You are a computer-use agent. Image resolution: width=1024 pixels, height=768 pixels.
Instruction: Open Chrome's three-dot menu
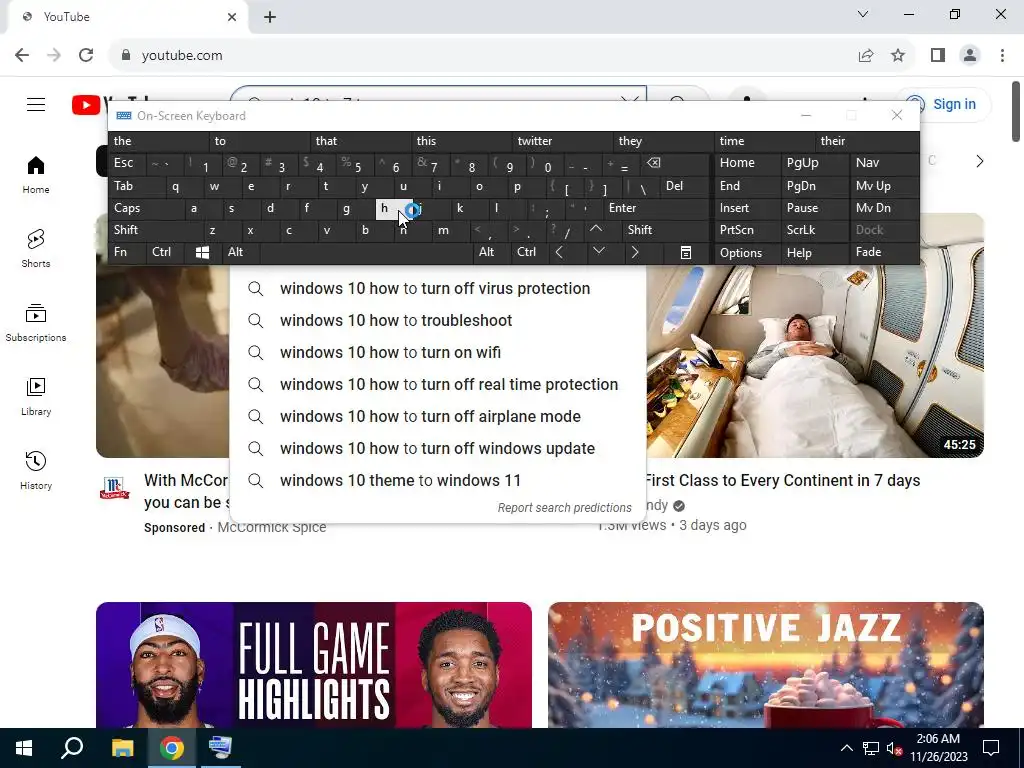(1002, 56)
